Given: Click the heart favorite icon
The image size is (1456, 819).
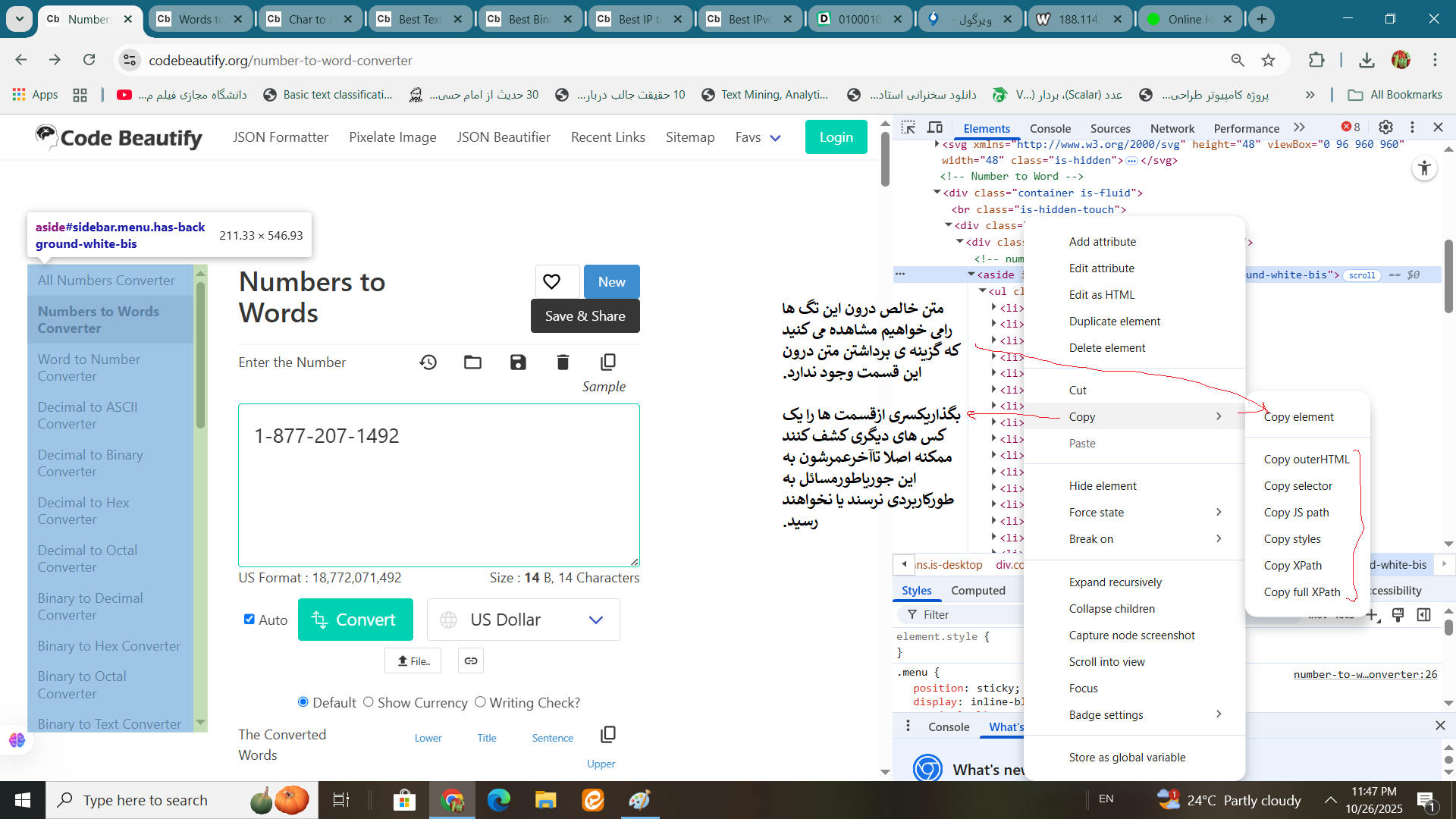Looking at the screenshot, I should tap(551, 281).
